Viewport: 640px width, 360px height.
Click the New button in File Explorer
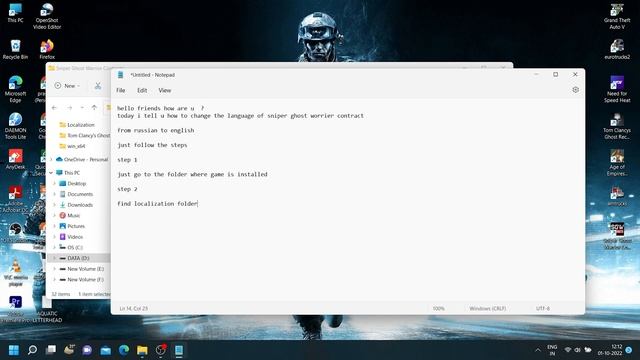tap(67, 86)
